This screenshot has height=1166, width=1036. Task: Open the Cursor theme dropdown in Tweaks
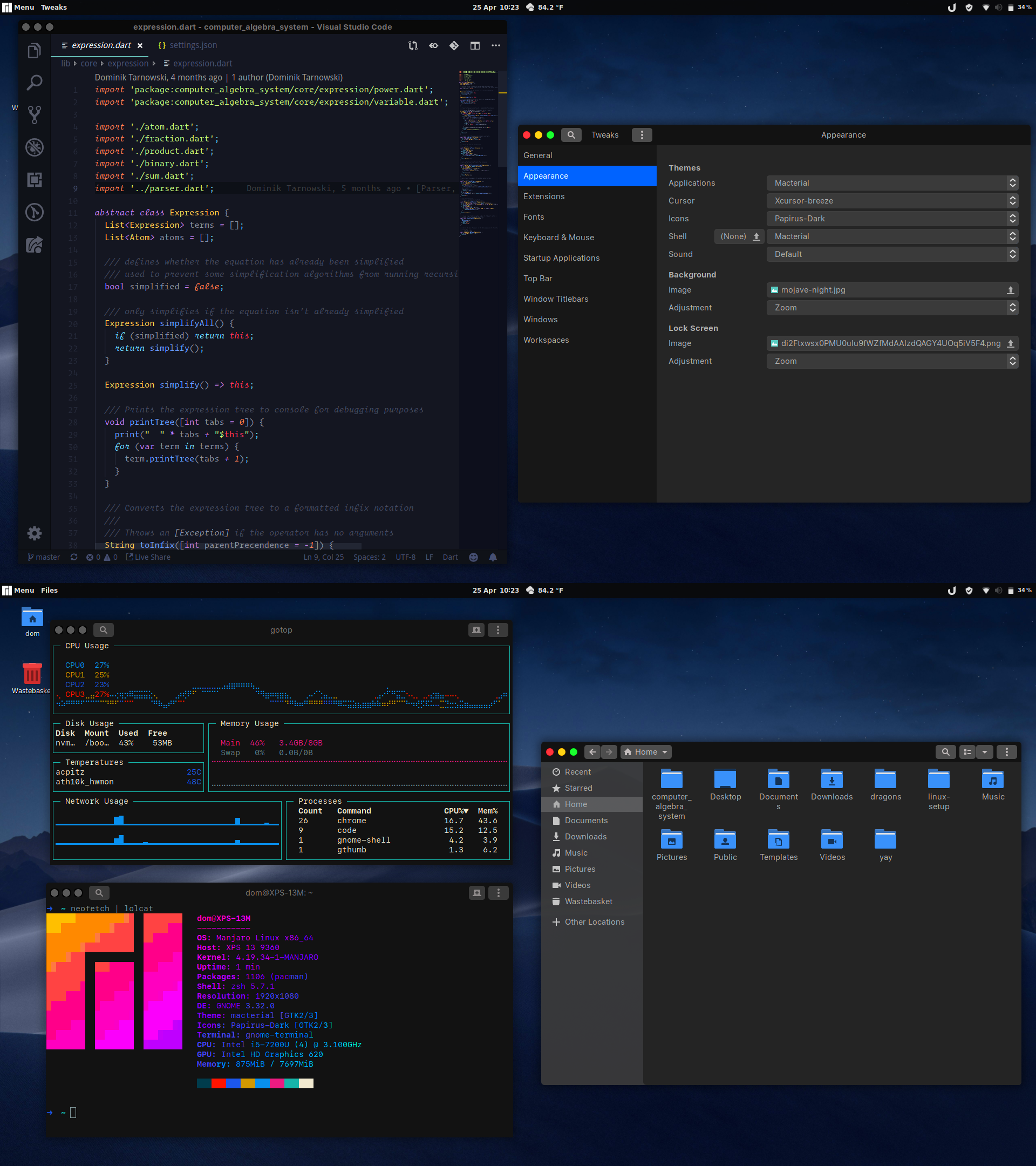(x=892, y=200)
